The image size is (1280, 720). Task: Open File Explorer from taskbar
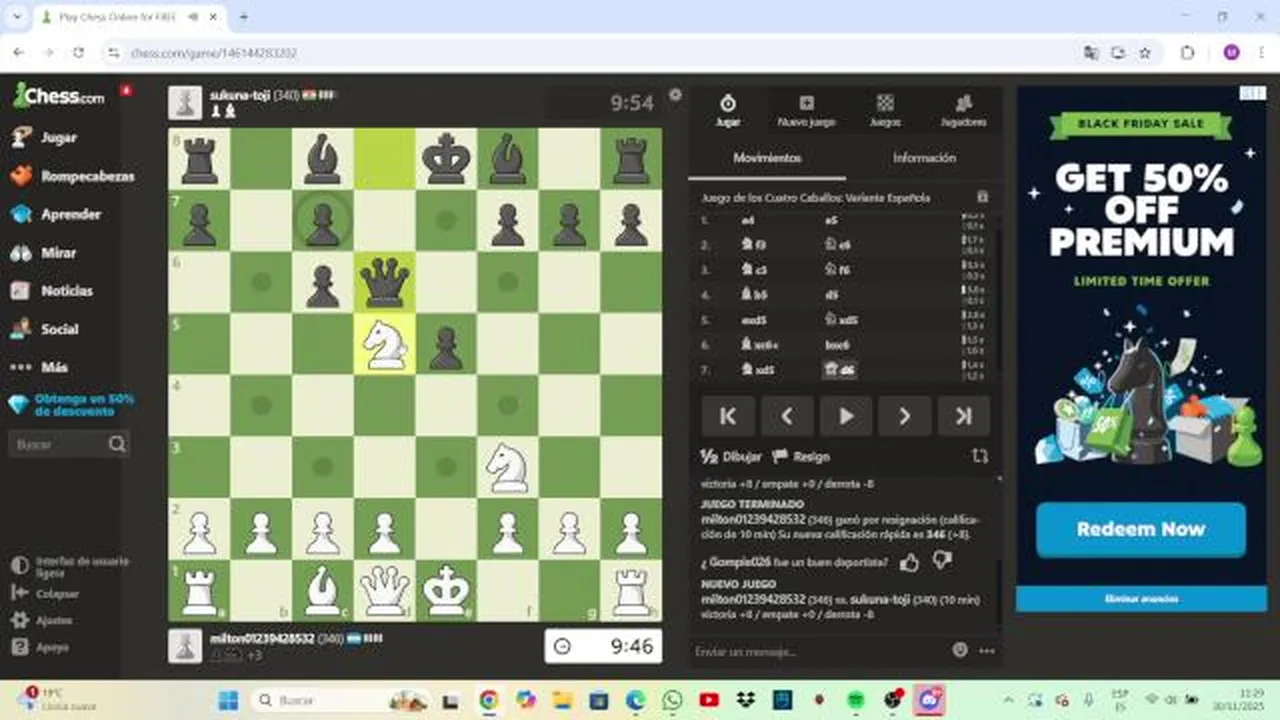click(x=562, y=699)
